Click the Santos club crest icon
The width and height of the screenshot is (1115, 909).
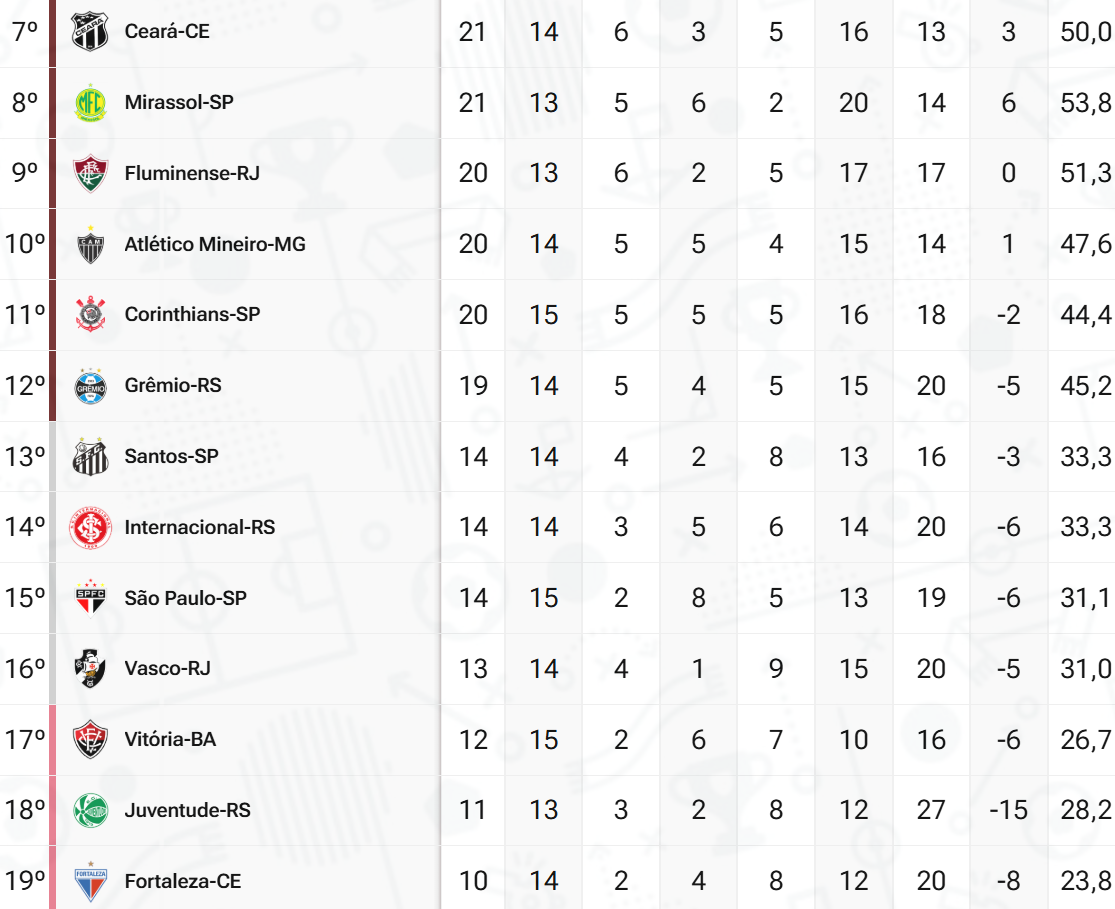coord(90,457)
